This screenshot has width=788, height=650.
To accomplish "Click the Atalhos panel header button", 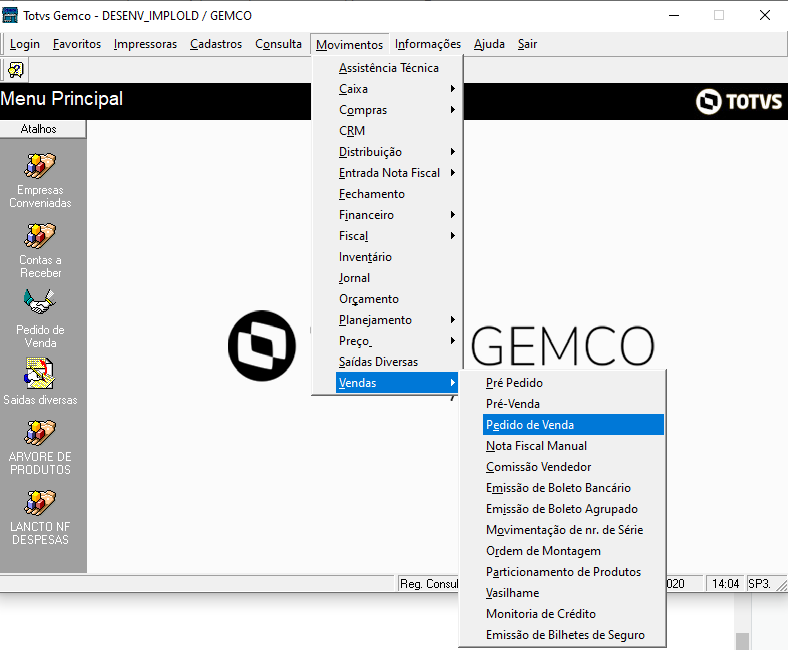I will [x=43, y=129].
